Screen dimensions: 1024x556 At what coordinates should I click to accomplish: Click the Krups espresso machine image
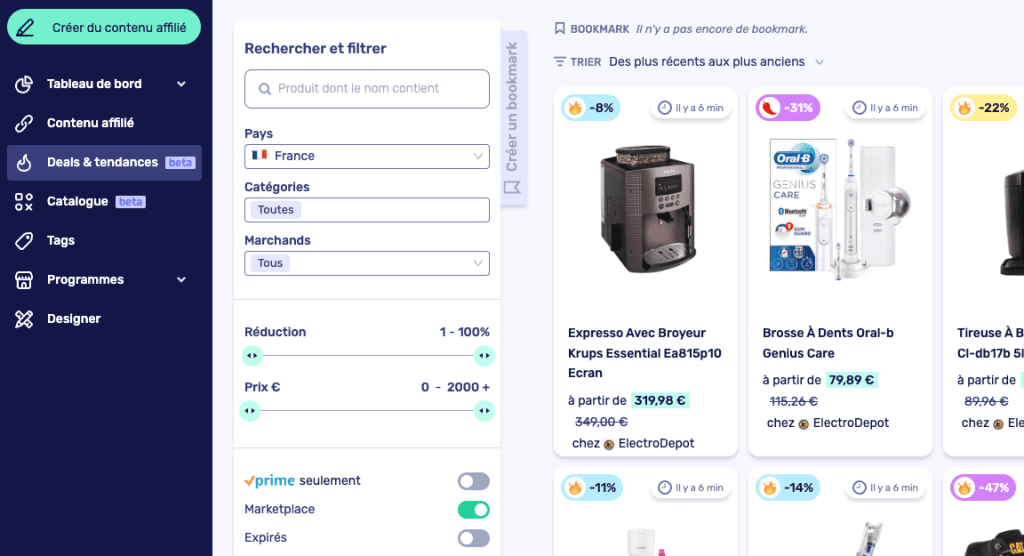646,208
